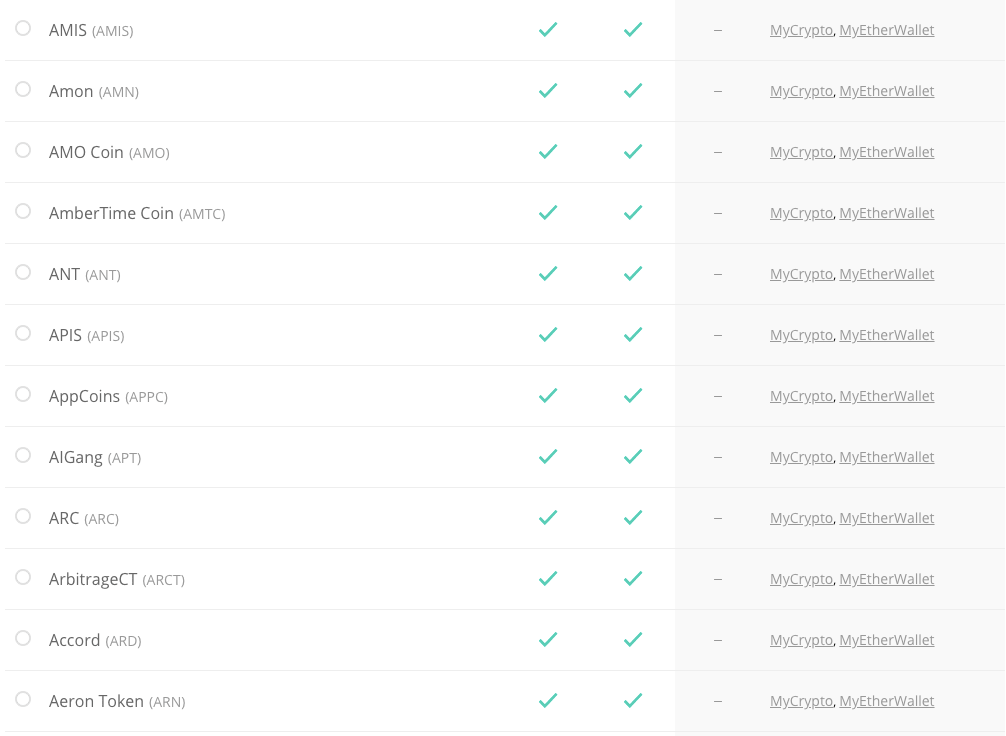
Task: Select the Amon (AMN) radio button
Action: tap(23, 89)
